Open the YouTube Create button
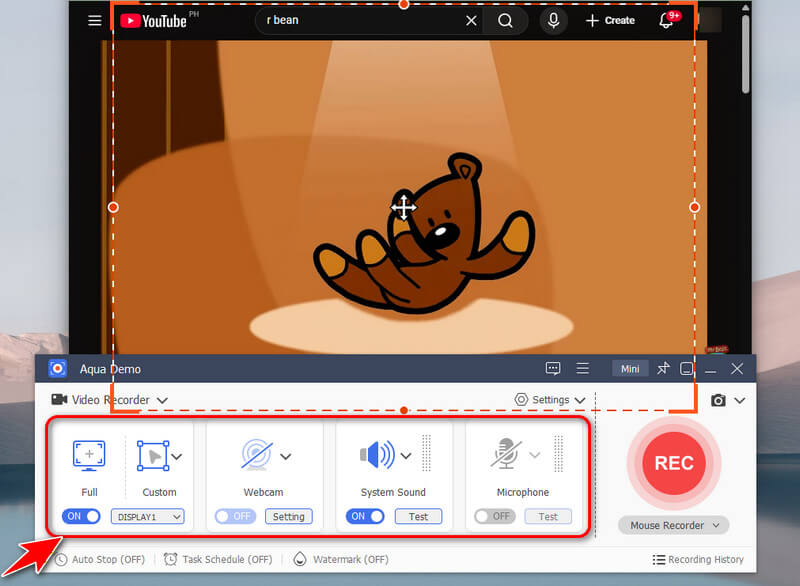The width and height of the screenshot is (800, 586). point(610,20)
